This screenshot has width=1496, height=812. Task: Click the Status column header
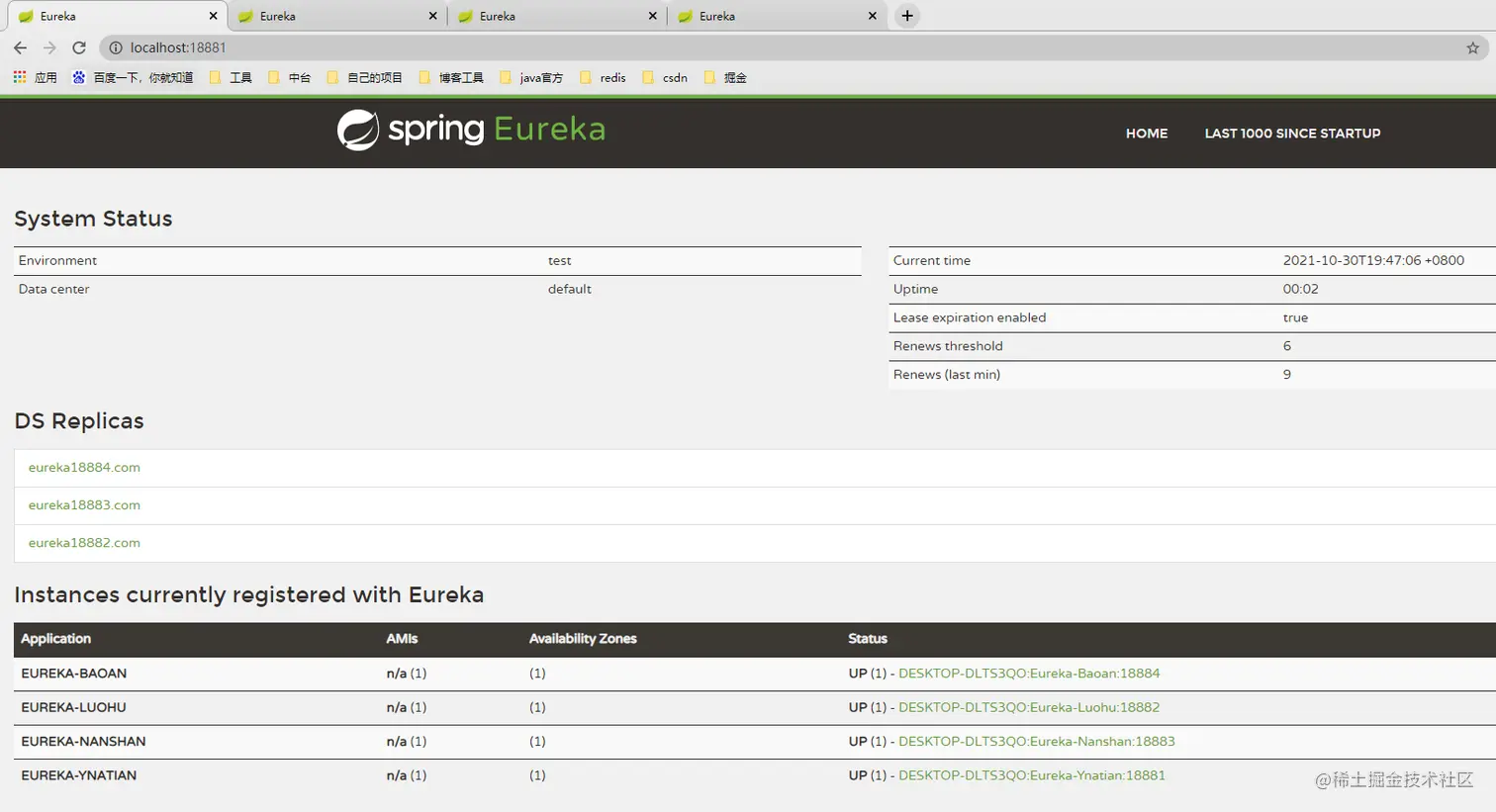868,639
